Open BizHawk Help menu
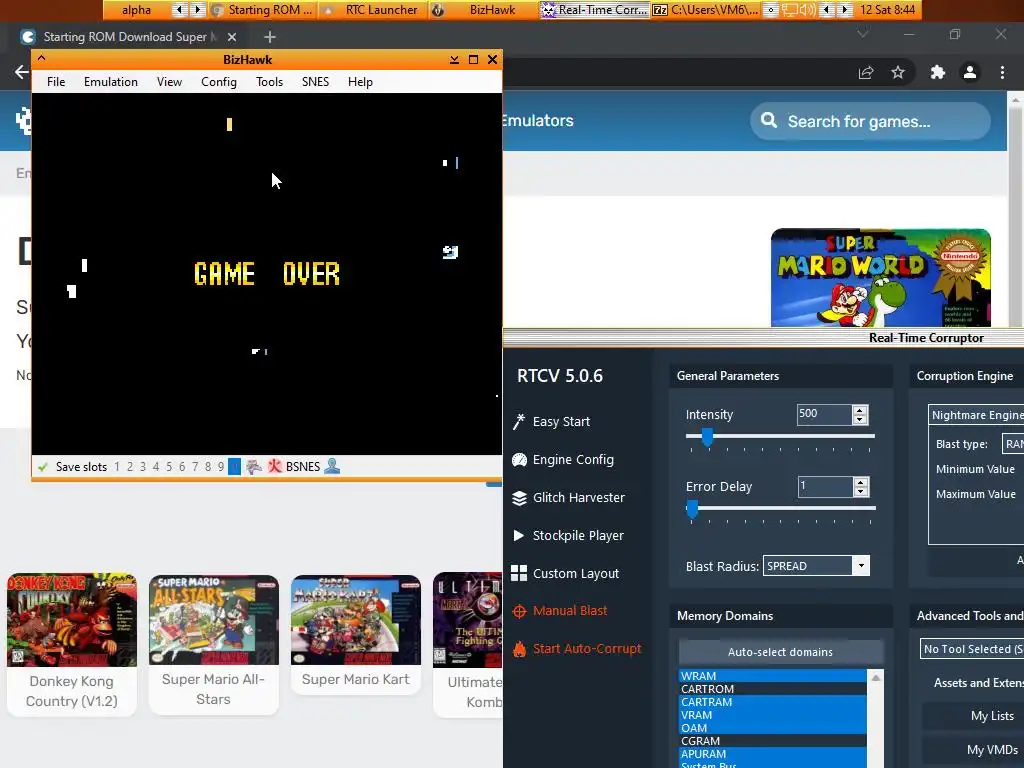Image resolution: width=1024 pixels, height=768 pixels. [x=360, y=82]
